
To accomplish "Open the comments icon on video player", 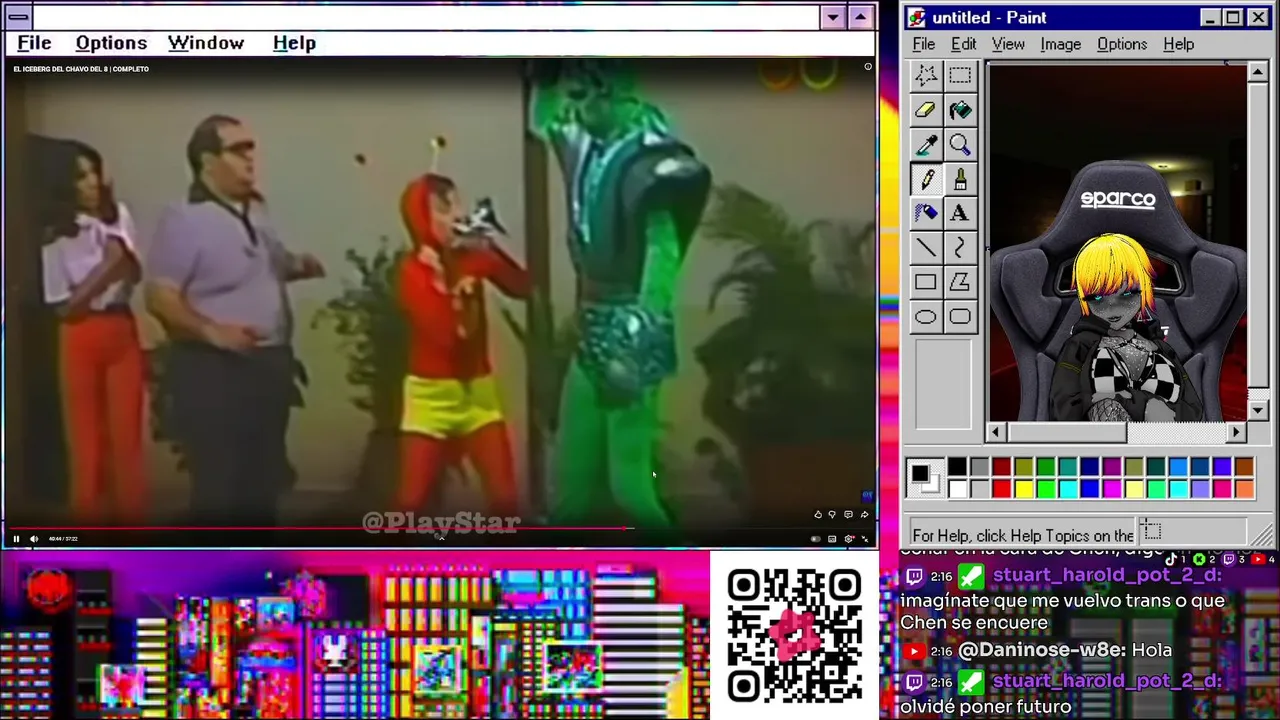I will click(848, 515).
